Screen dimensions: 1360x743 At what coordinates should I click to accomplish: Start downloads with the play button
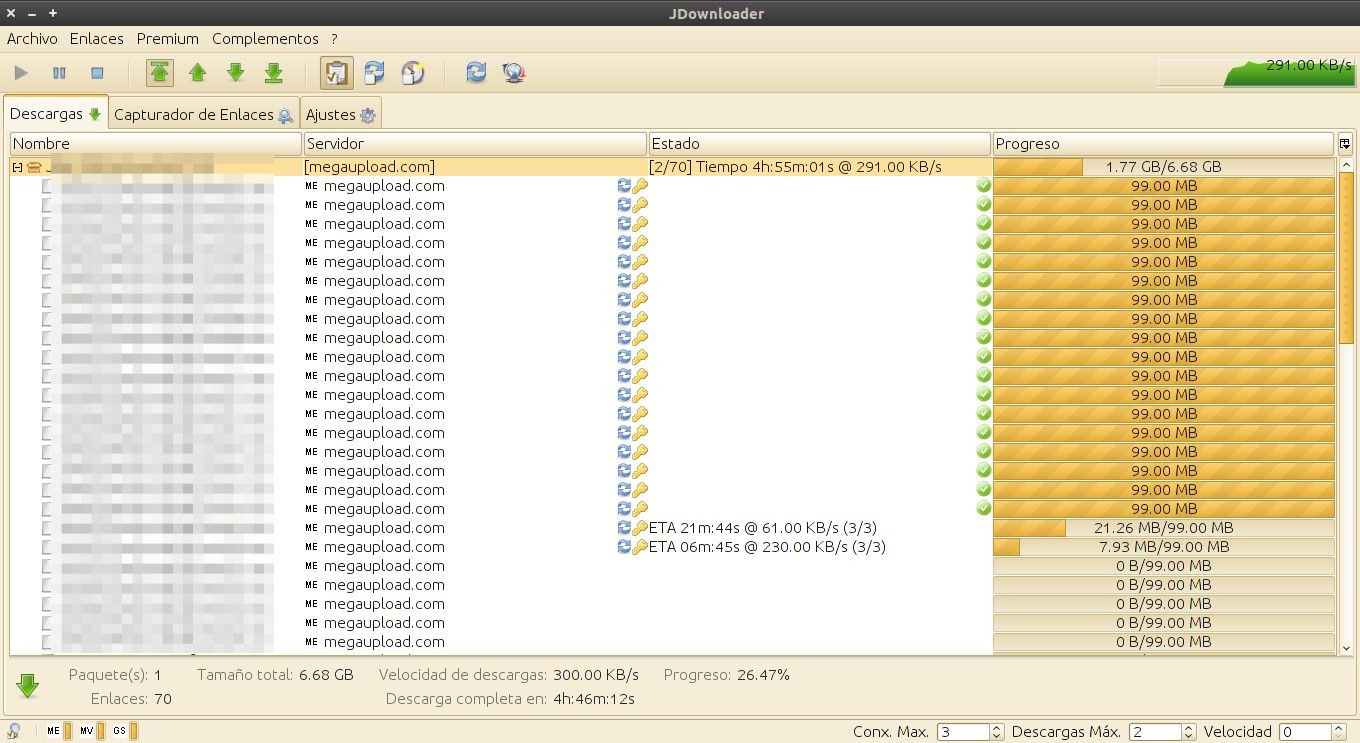(21, 73)
